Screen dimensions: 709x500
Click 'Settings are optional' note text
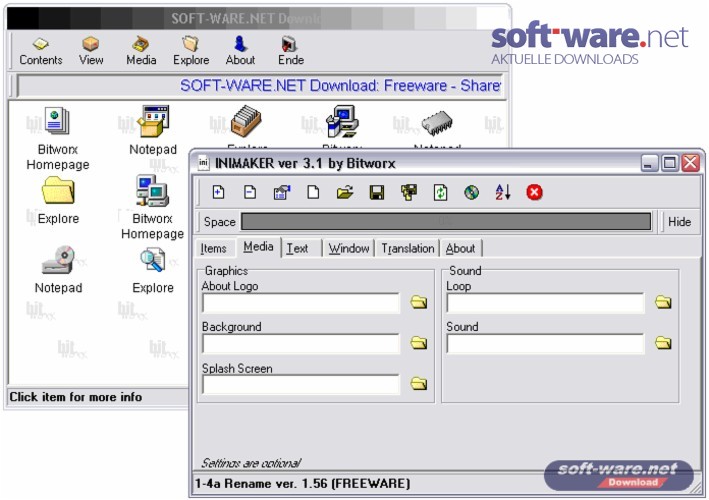pyautogui.click(x=251, y=463)
